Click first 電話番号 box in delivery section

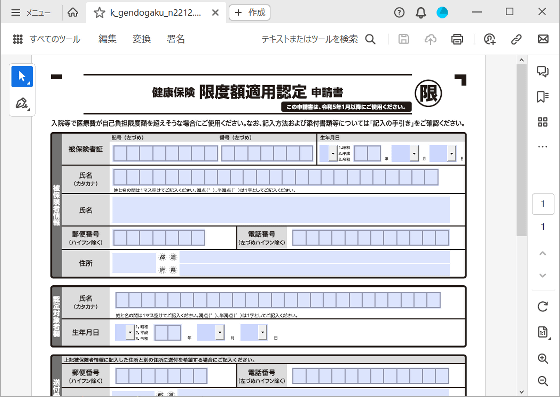point(299,376)
